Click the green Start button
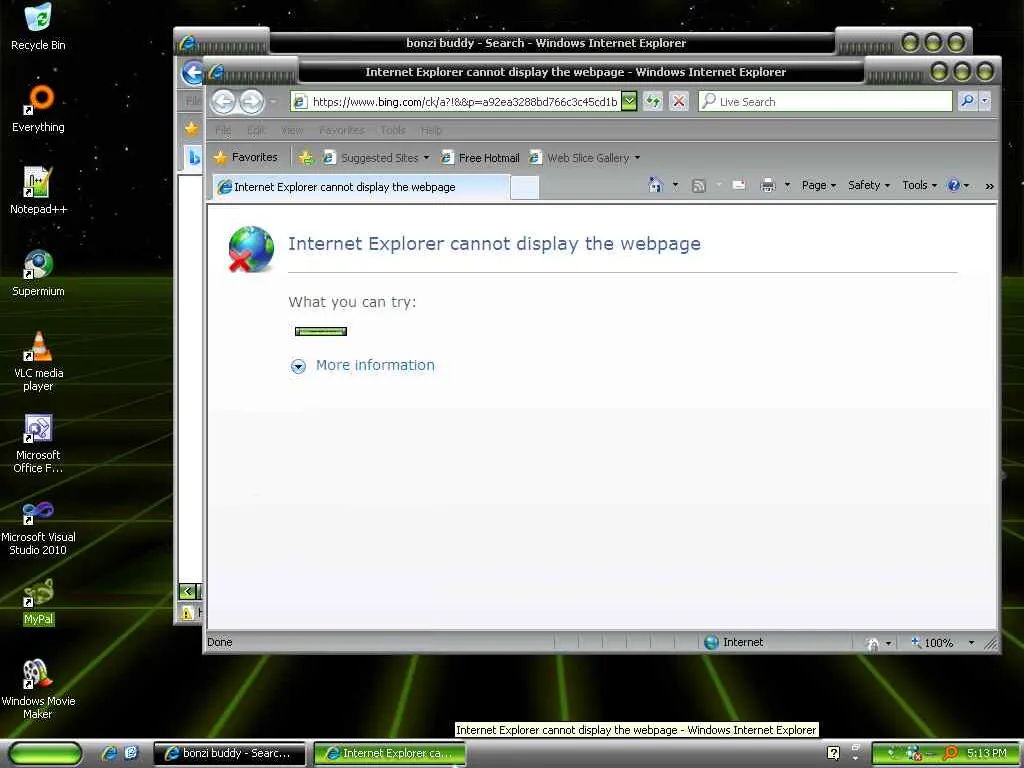The image size is (1024, 768). pyautogui.click(x=46, y=754)
